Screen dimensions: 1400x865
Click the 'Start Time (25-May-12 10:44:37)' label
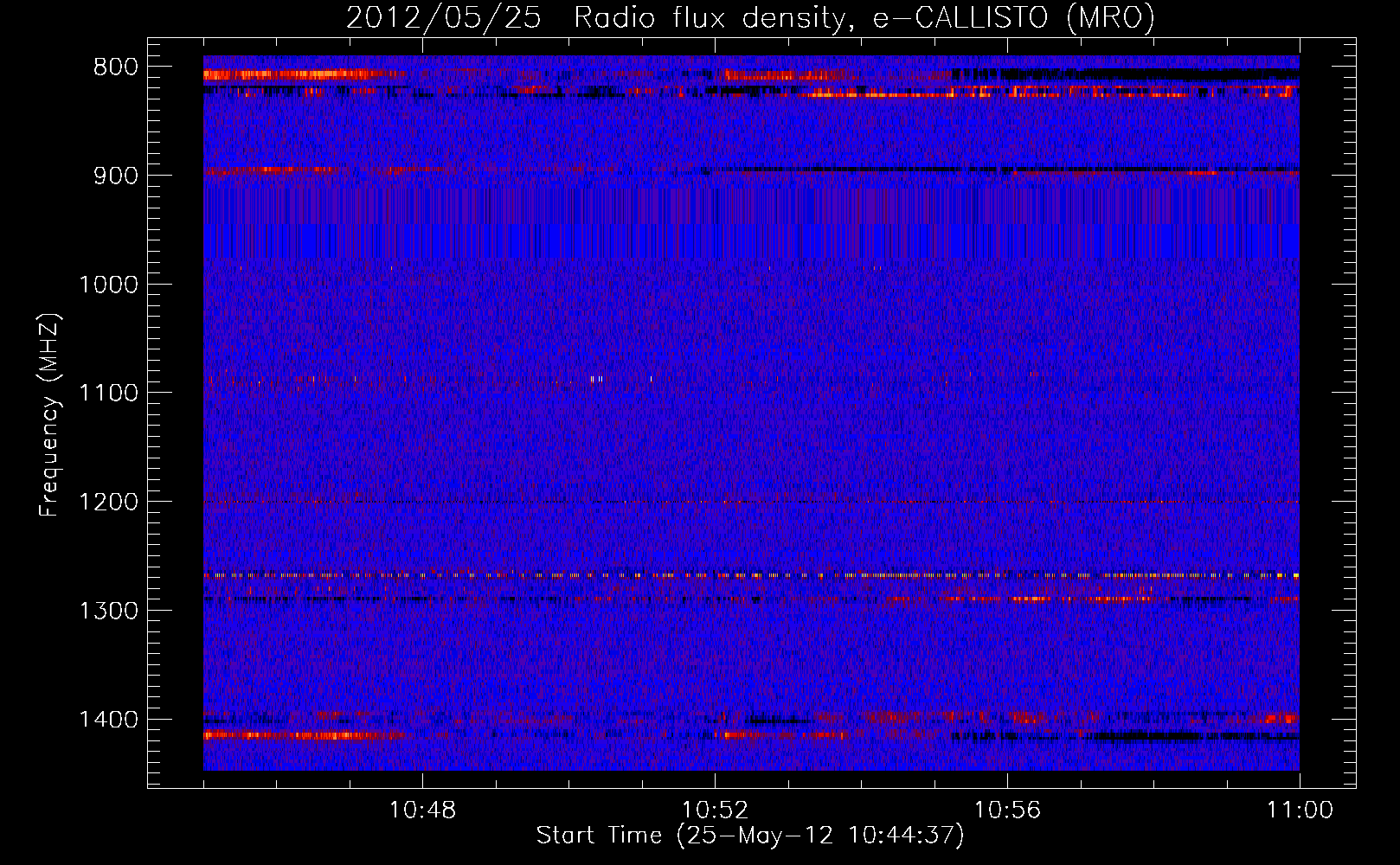tap(750, 836)
